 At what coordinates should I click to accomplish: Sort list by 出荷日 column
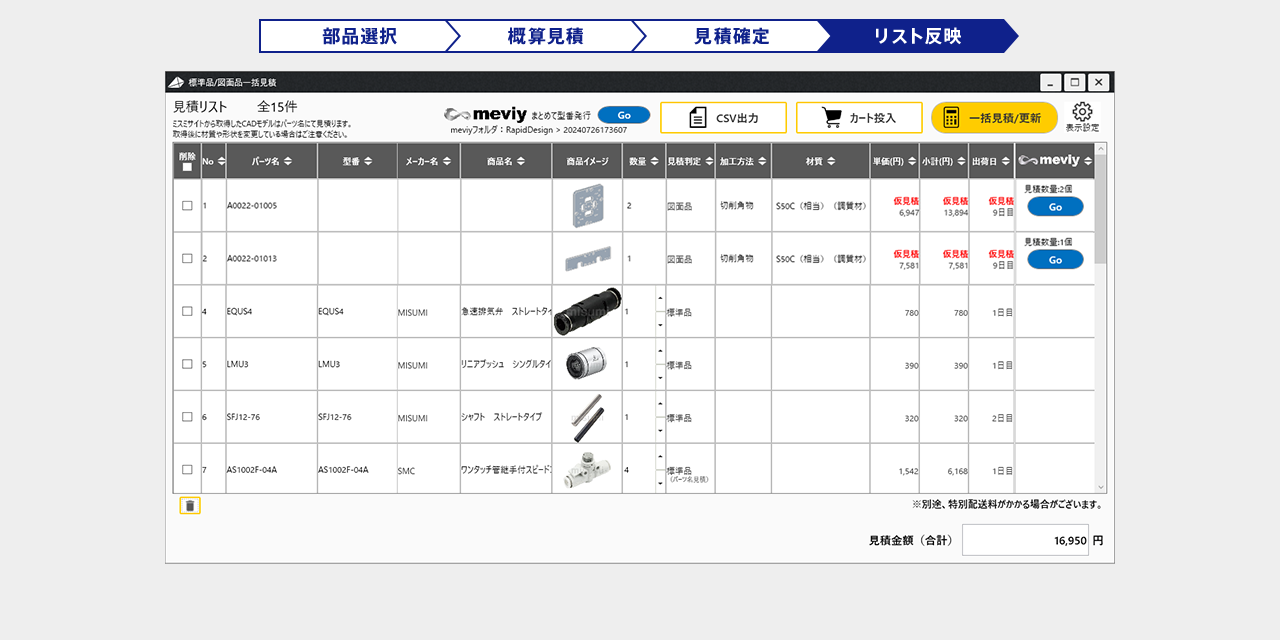991,161
